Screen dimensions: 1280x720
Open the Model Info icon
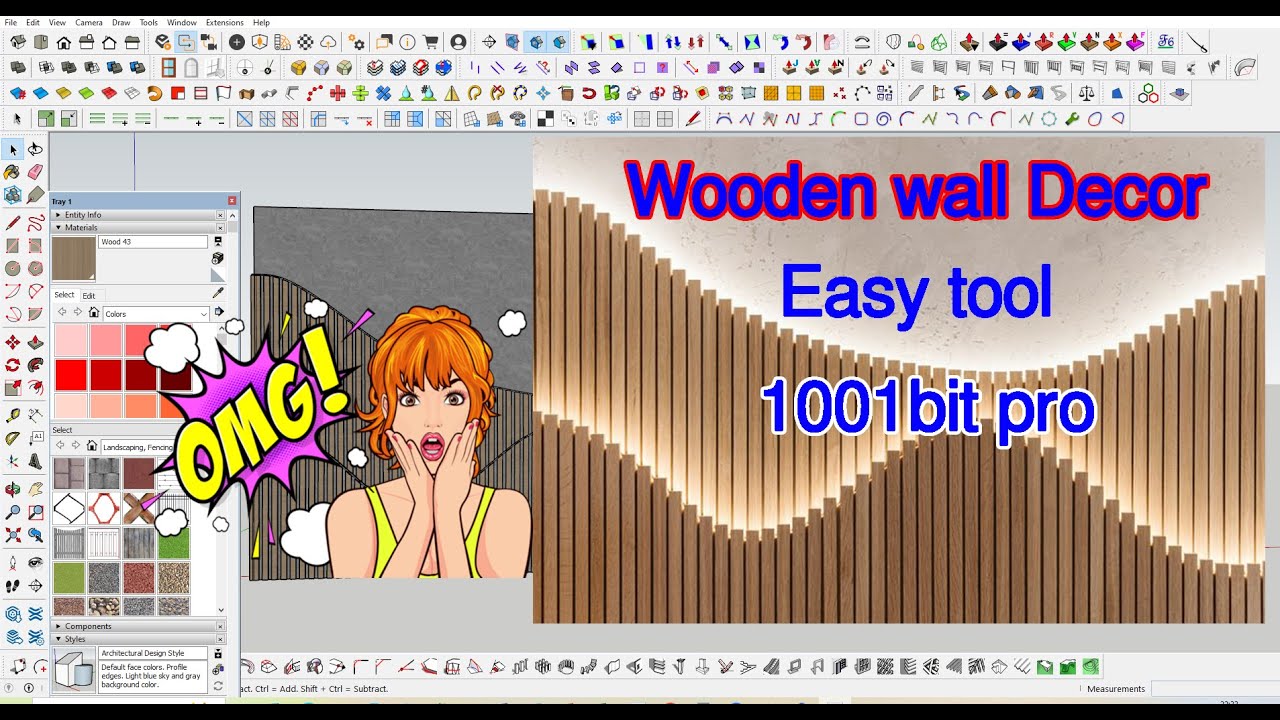(407, 42)
